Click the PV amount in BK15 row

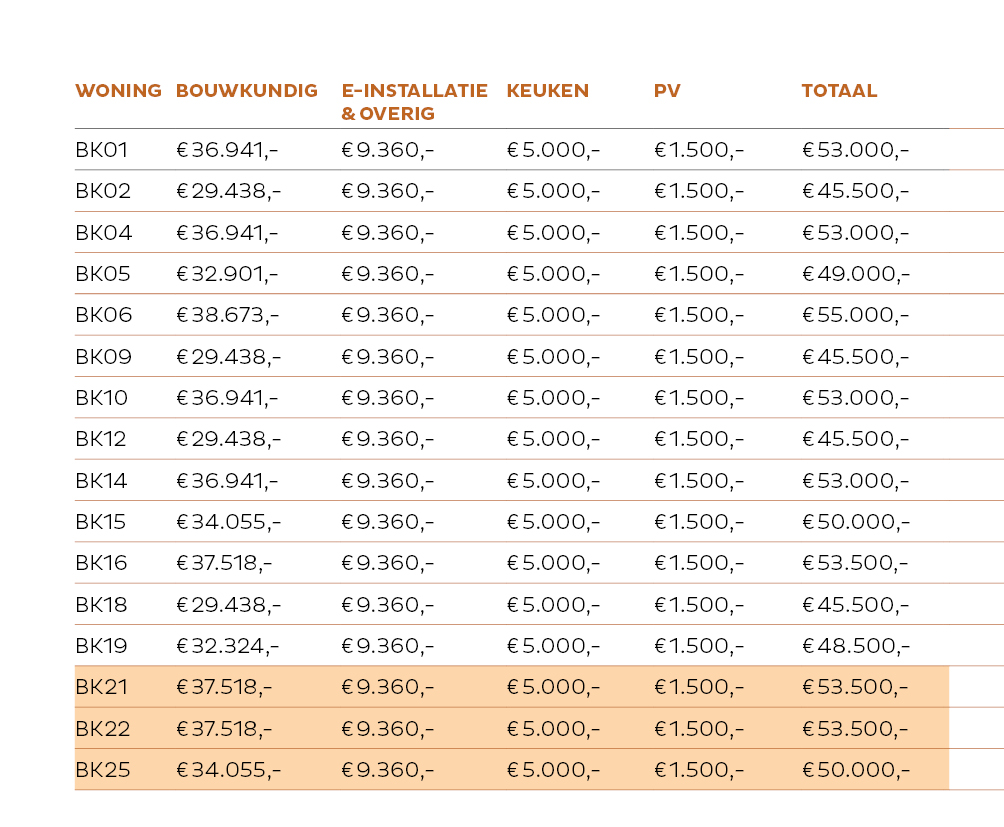[x=699, y=522]
